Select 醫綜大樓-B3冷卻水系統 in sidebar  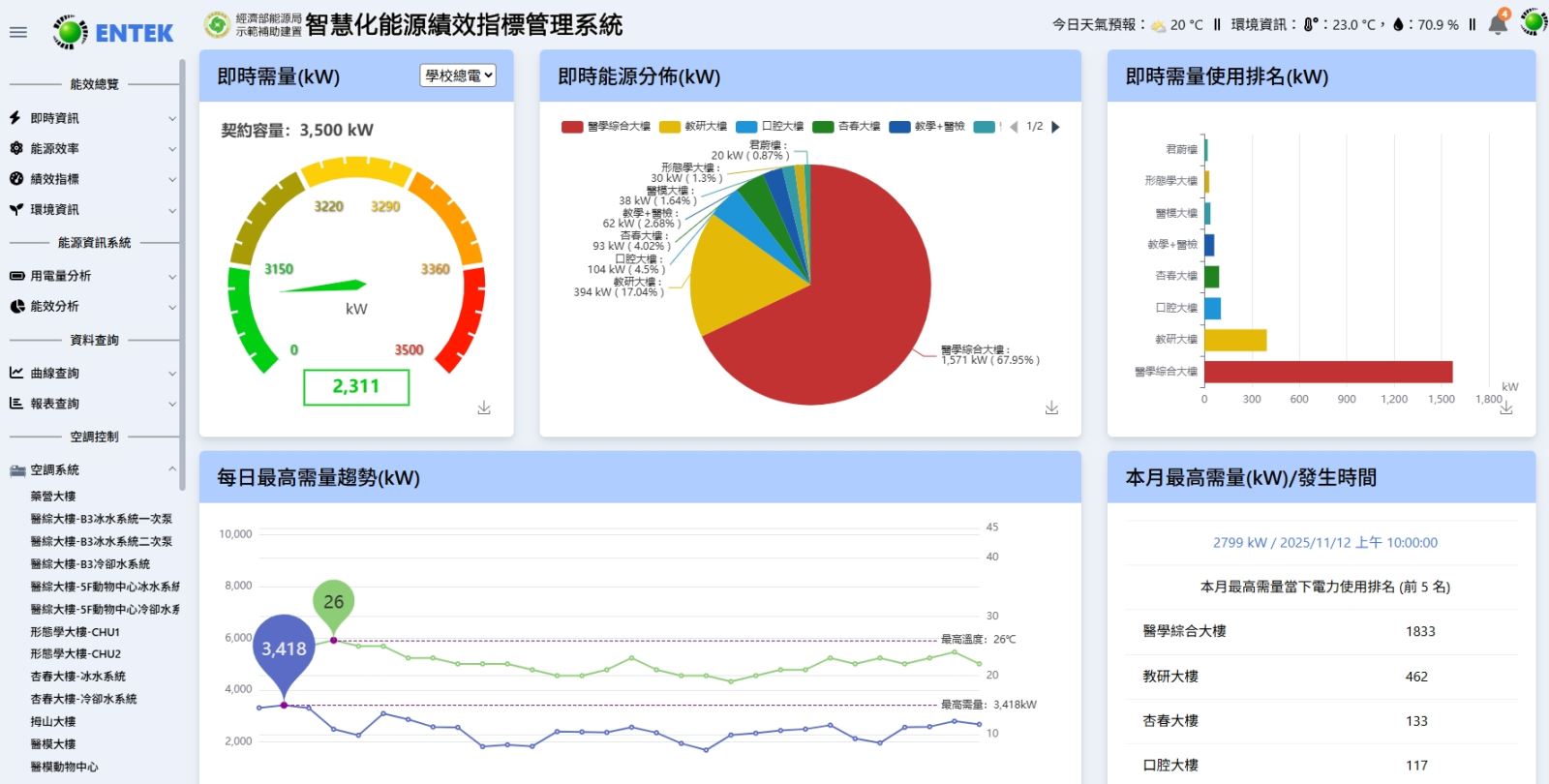click(x=90, y=564)
